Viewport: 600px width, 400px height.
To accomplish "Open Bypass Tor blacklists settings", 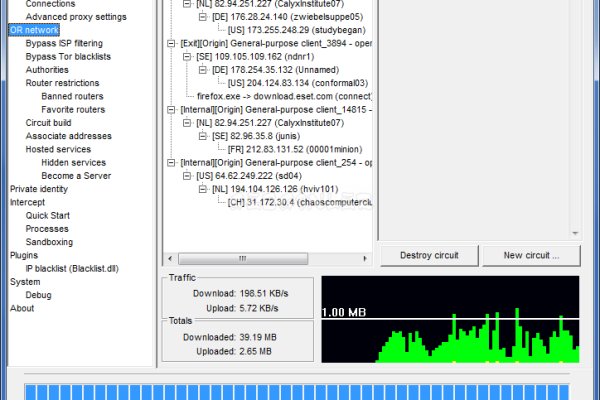I will [x=69, y=57].
